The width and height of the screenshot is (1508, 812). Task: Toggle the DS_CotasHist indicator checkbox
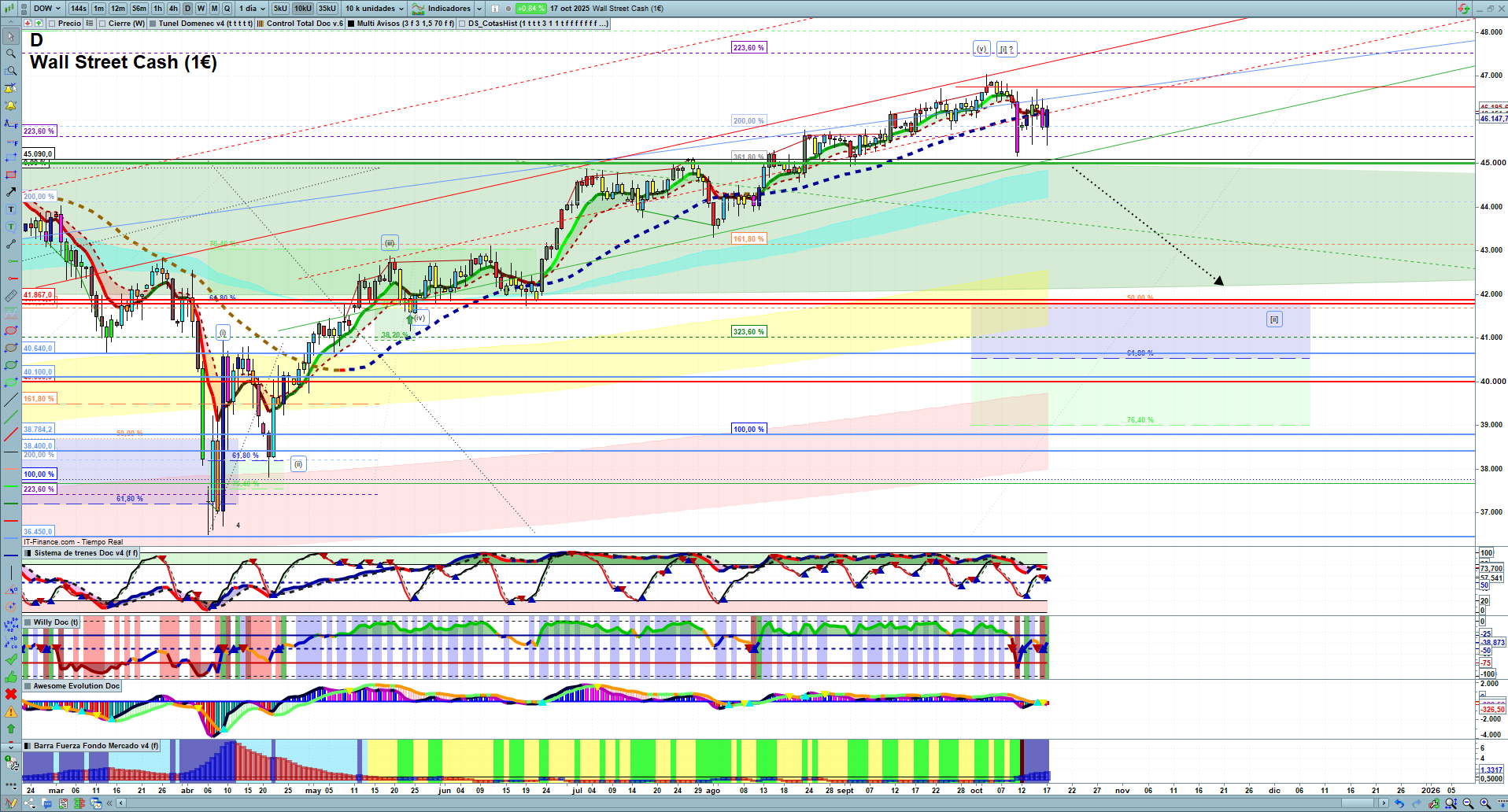[462, 24]
